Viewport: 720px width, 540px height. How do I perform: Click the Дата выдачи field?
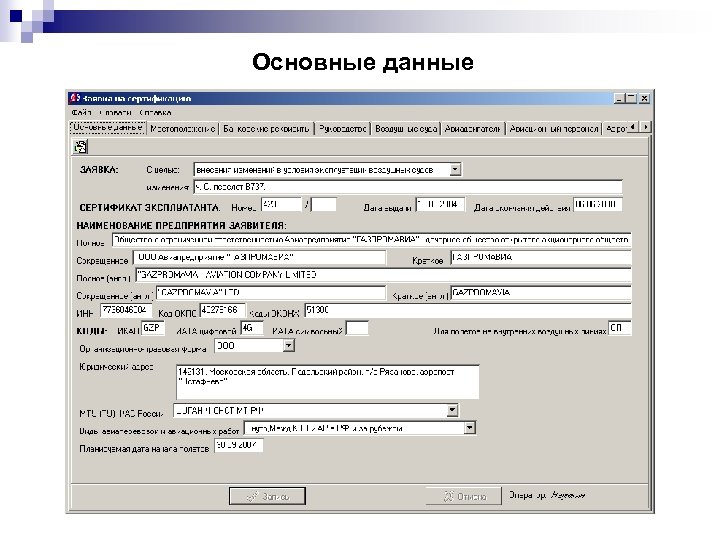pyautogui.click(x=440, y=204)
